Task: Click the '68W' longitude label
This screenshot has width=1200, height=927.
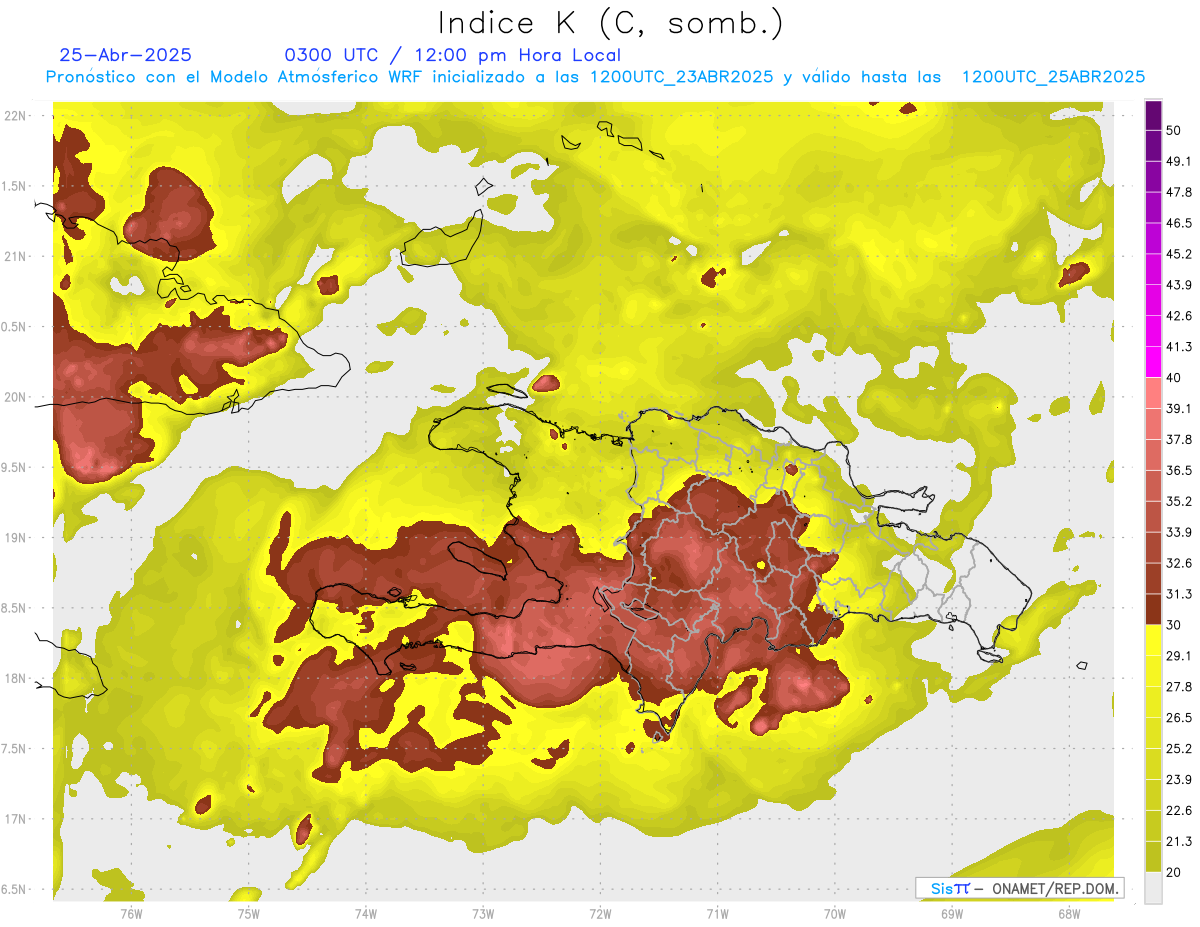Action: point(1068,913)
